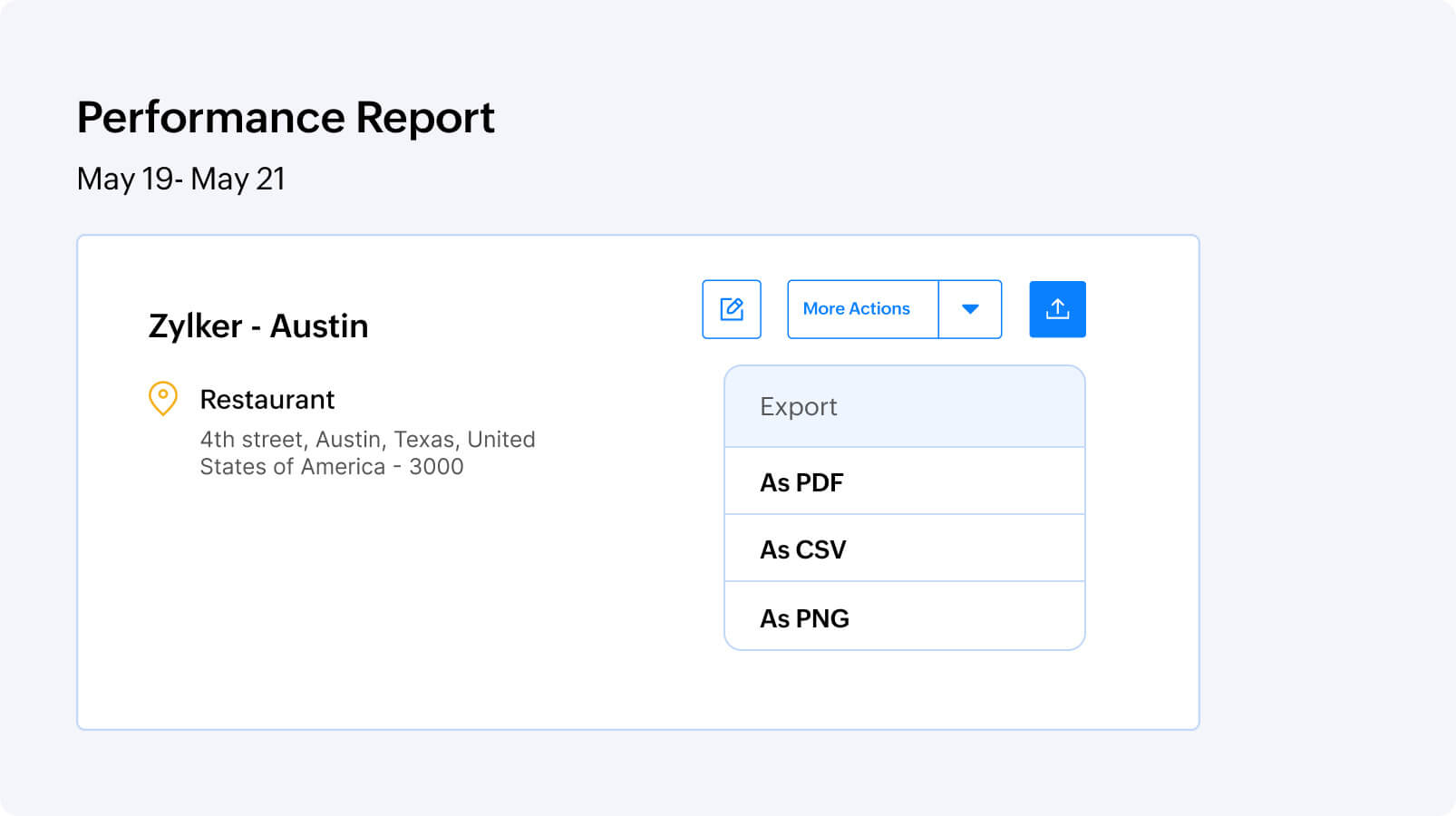This screenshot has height=816, width=1456.
Task: Choose As PDF export option
Action: tap(905, 481)
